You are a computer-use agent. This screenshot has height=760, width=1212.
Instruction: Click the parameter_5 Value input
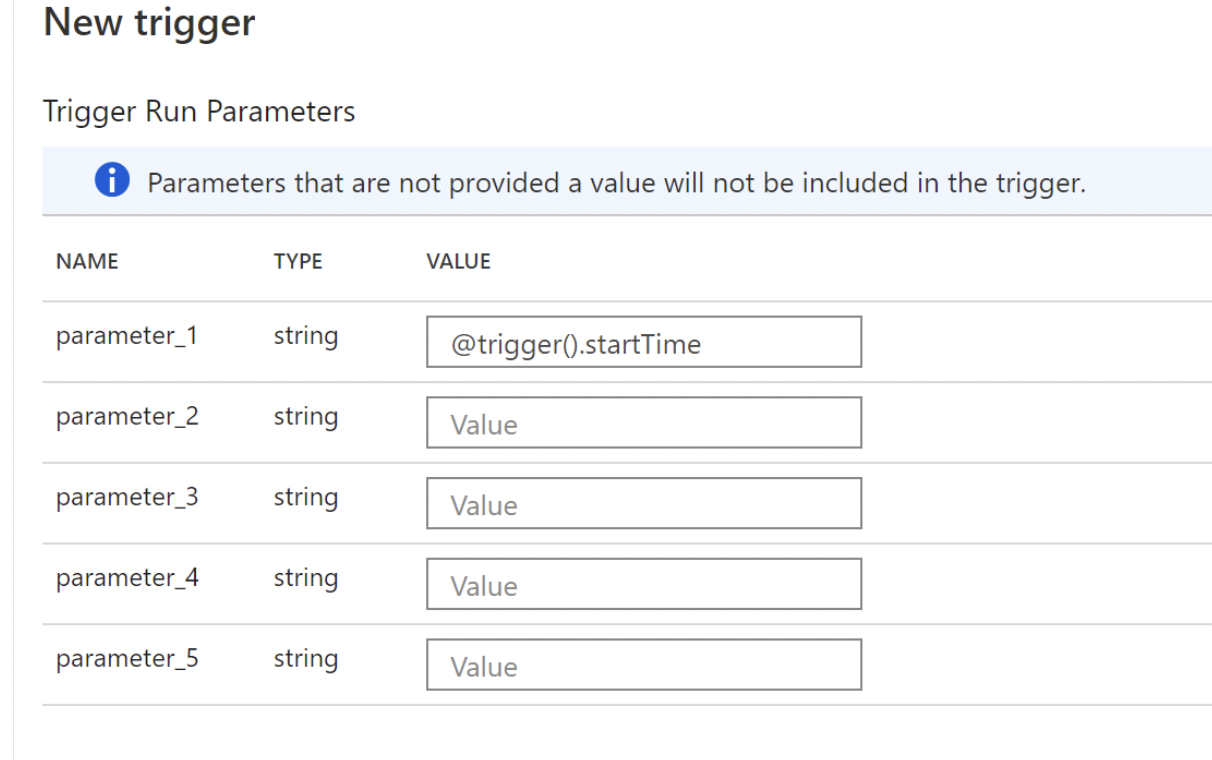click(x=644, y=665)
